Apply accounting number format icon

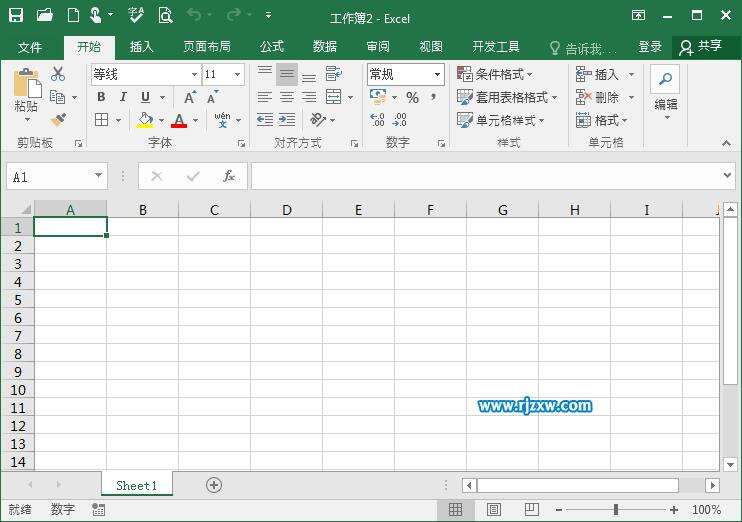(x=378, y=97)
